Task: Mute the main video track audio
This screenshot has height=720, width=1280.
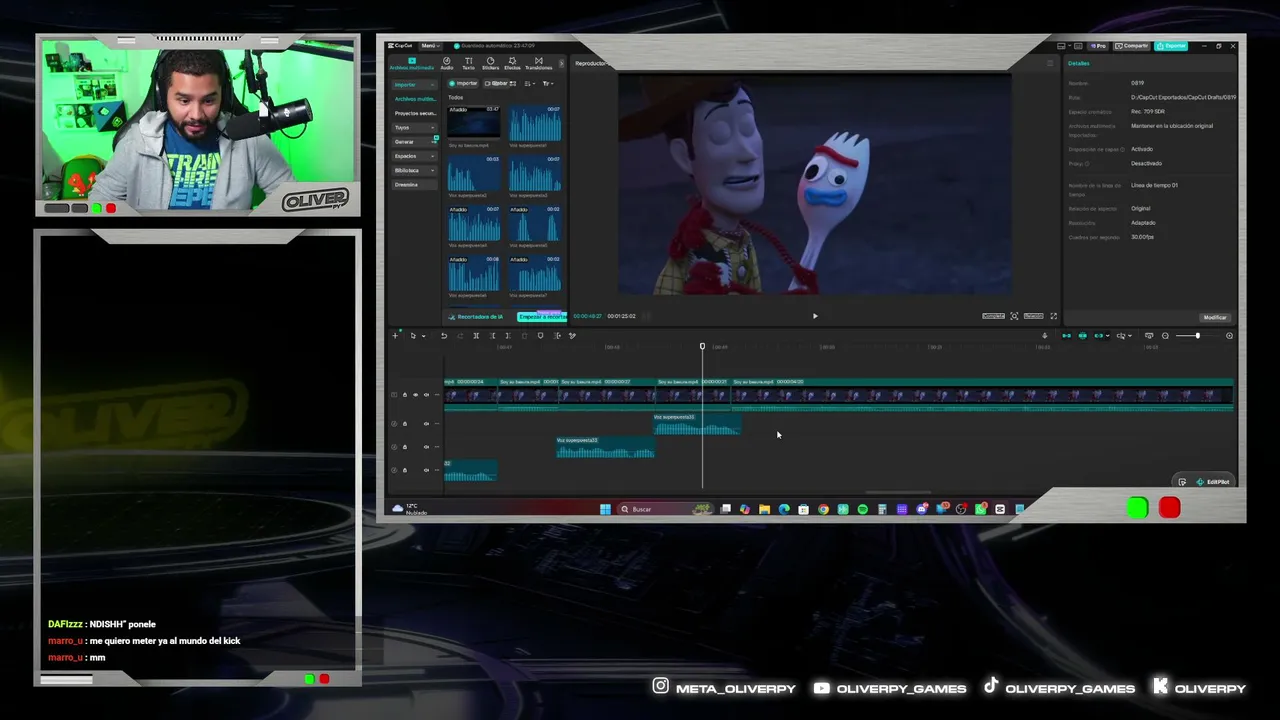Action: (426, 395)
